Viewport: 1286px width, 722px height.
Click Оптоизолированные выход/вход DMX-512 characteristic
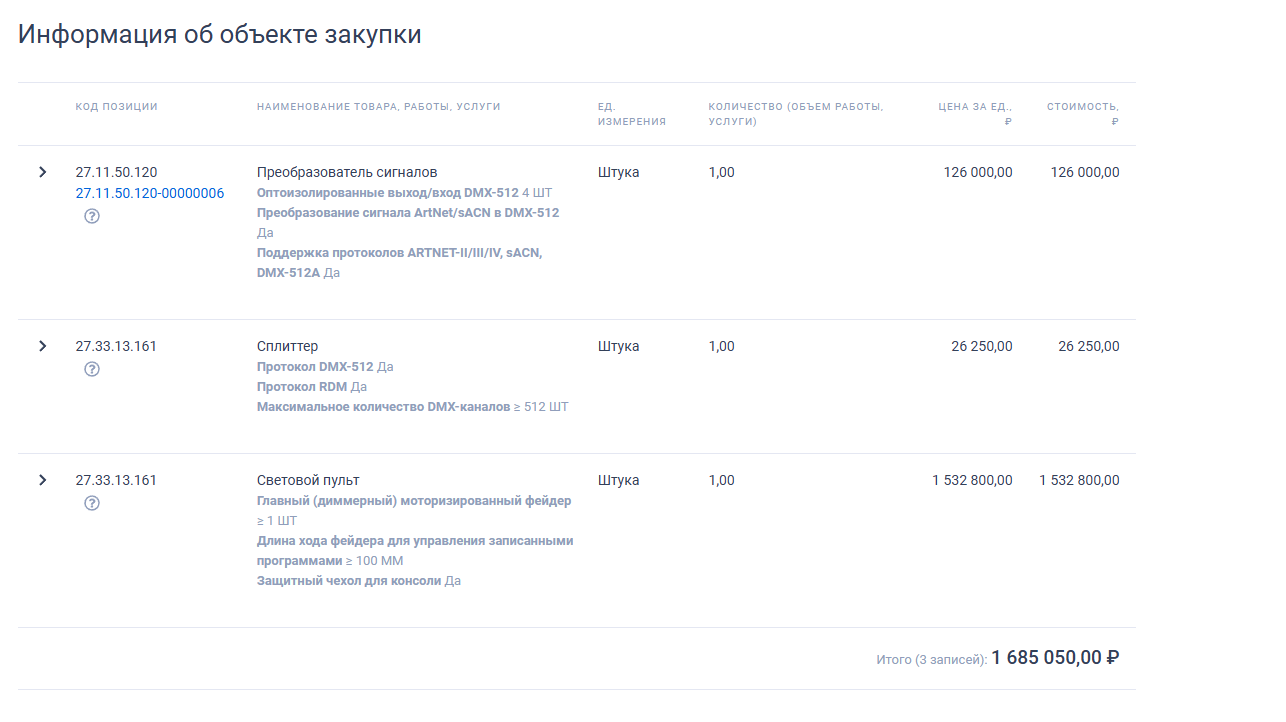388,192
